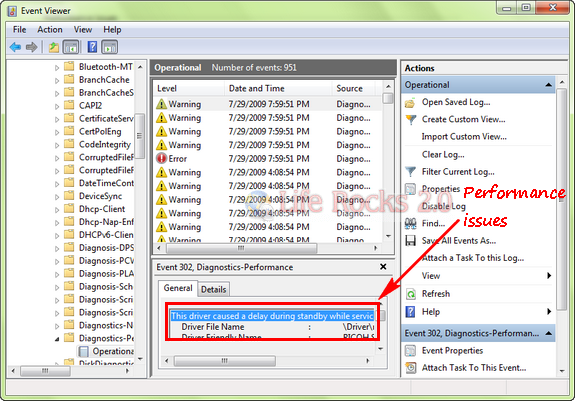Close the Event 302 preview pane
This screenshot has width=575, height=401.
383,267
